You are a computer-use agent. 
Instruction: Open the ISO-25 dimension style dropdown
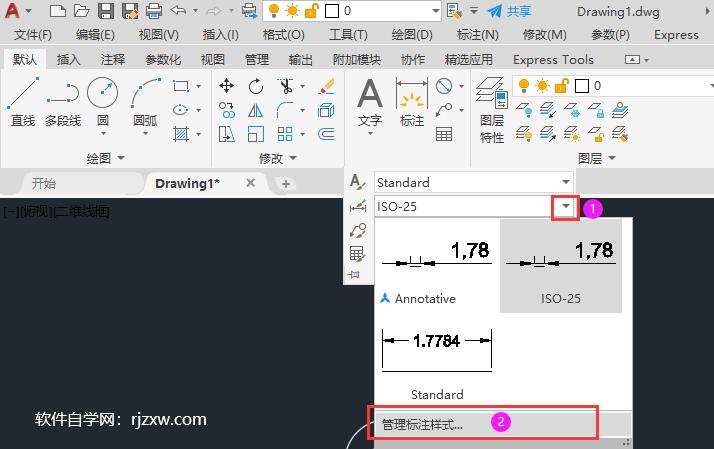pos(566,206)
